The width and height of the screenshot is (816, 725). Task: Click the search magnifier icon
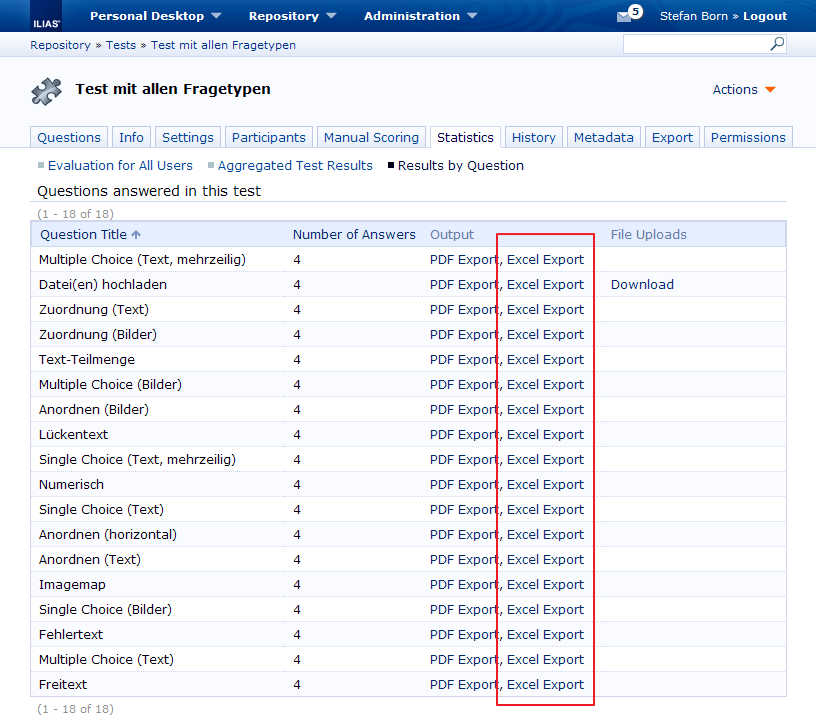pos(777,44)
